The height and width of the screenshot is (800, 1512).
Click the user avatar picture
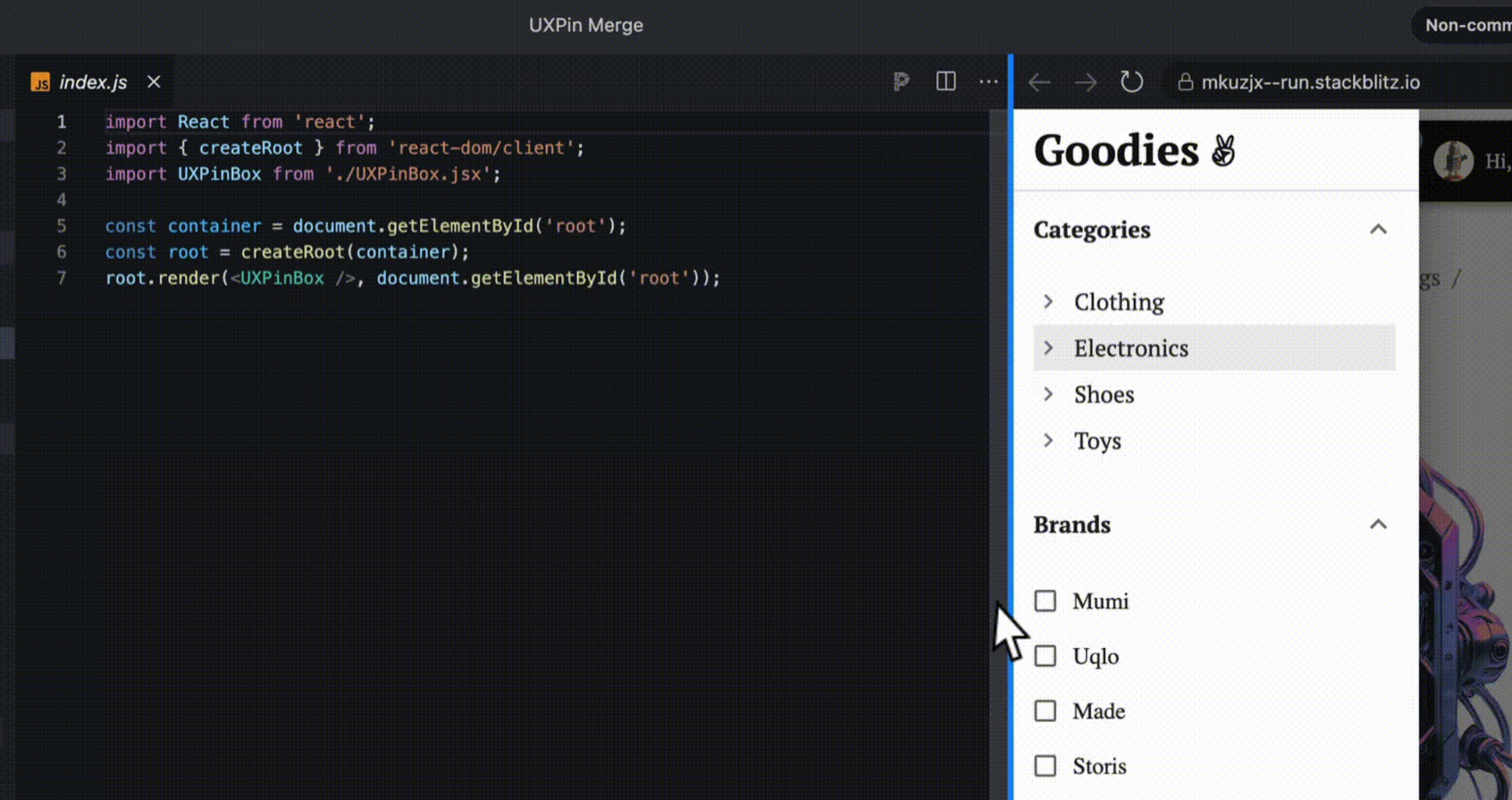1452,160
